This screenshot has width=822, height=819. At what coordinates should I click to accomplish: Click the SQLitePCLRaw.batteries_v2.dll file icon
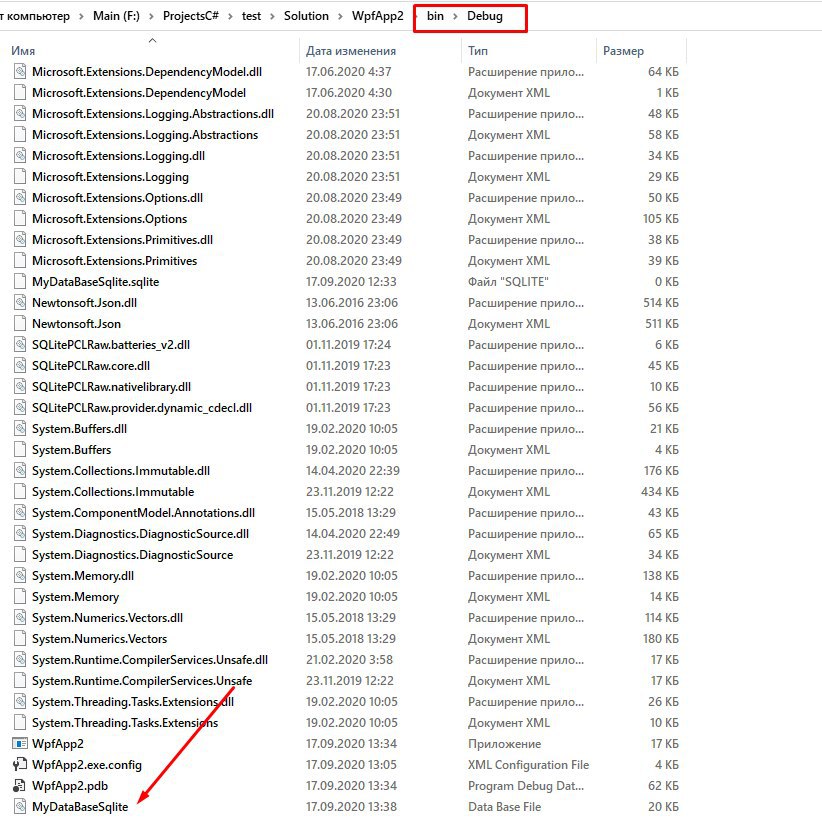coord(20,344)
